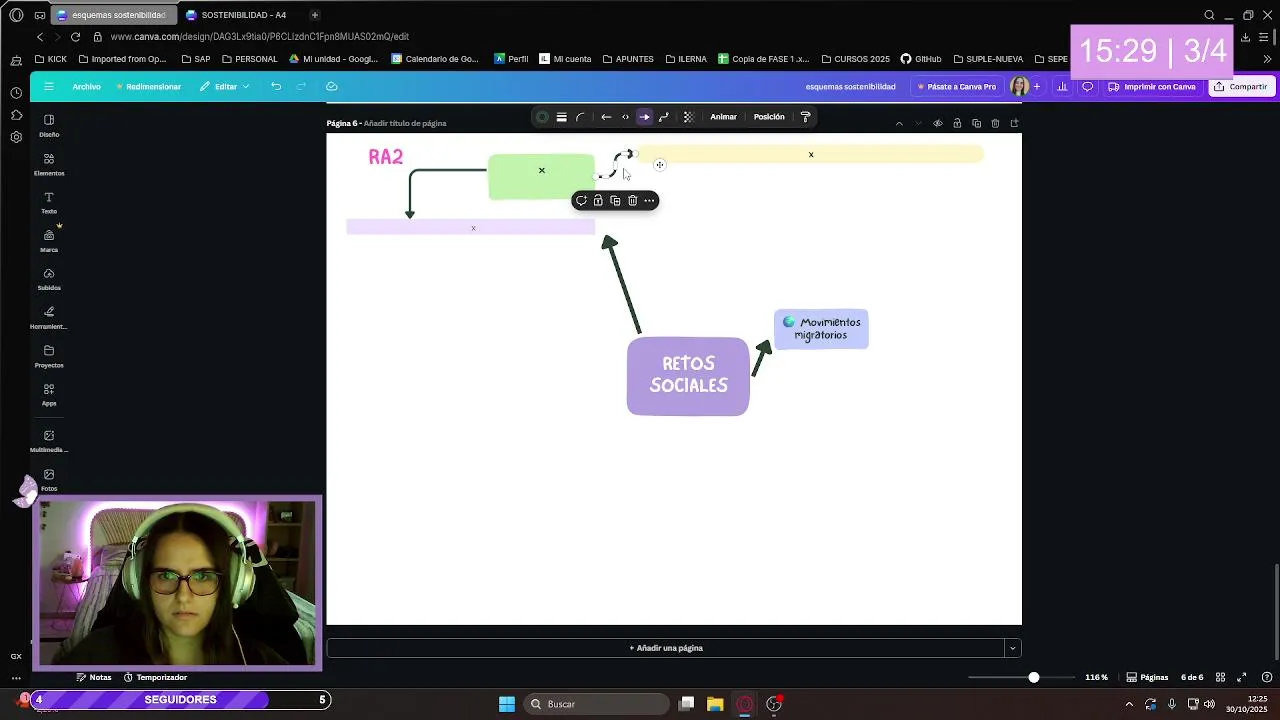The width and height of the screenshot is (1280, 720).
Task: Delete the selected line with trash icon
Action: (x=632, y=201)
